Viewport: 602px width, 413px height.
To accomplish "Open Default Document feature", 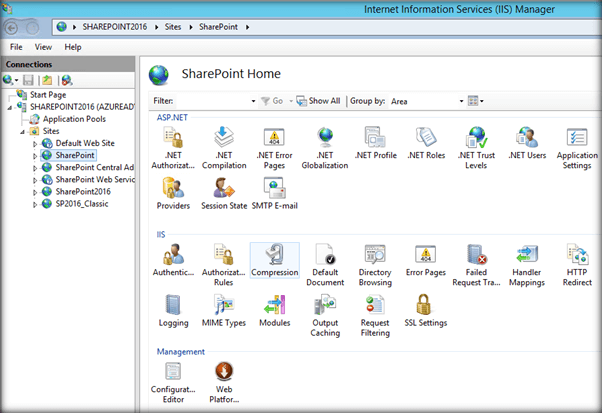I will pyautogui.click(x=325, y=265).
